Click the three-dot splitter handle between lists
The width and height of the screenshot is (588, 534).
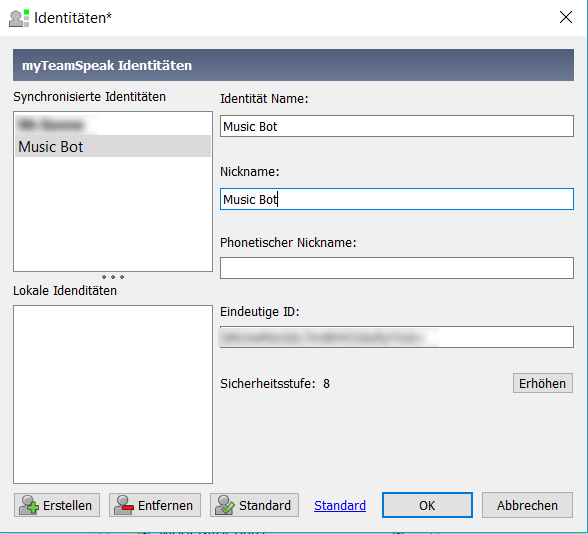pyautogui.click(x=113, y=277)
